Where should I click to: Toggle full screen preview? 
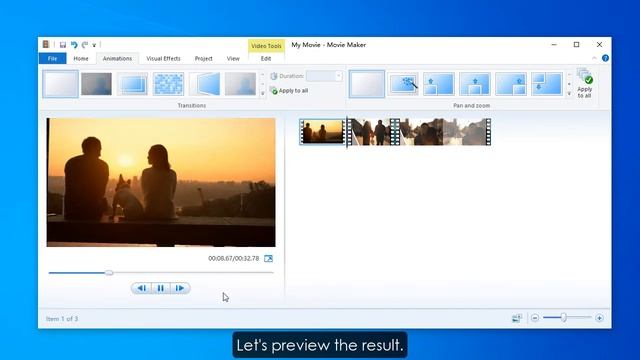click(x=268, y=258)
